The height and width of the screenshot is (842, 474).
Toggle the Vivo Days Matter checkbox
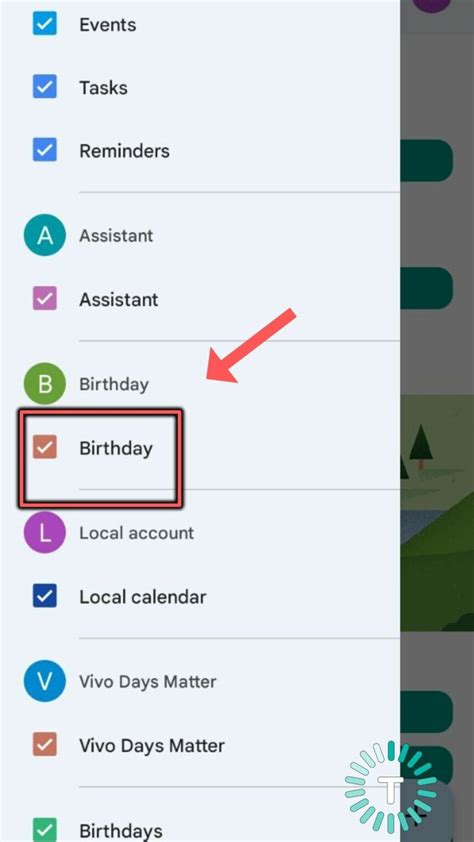point(45,745)
